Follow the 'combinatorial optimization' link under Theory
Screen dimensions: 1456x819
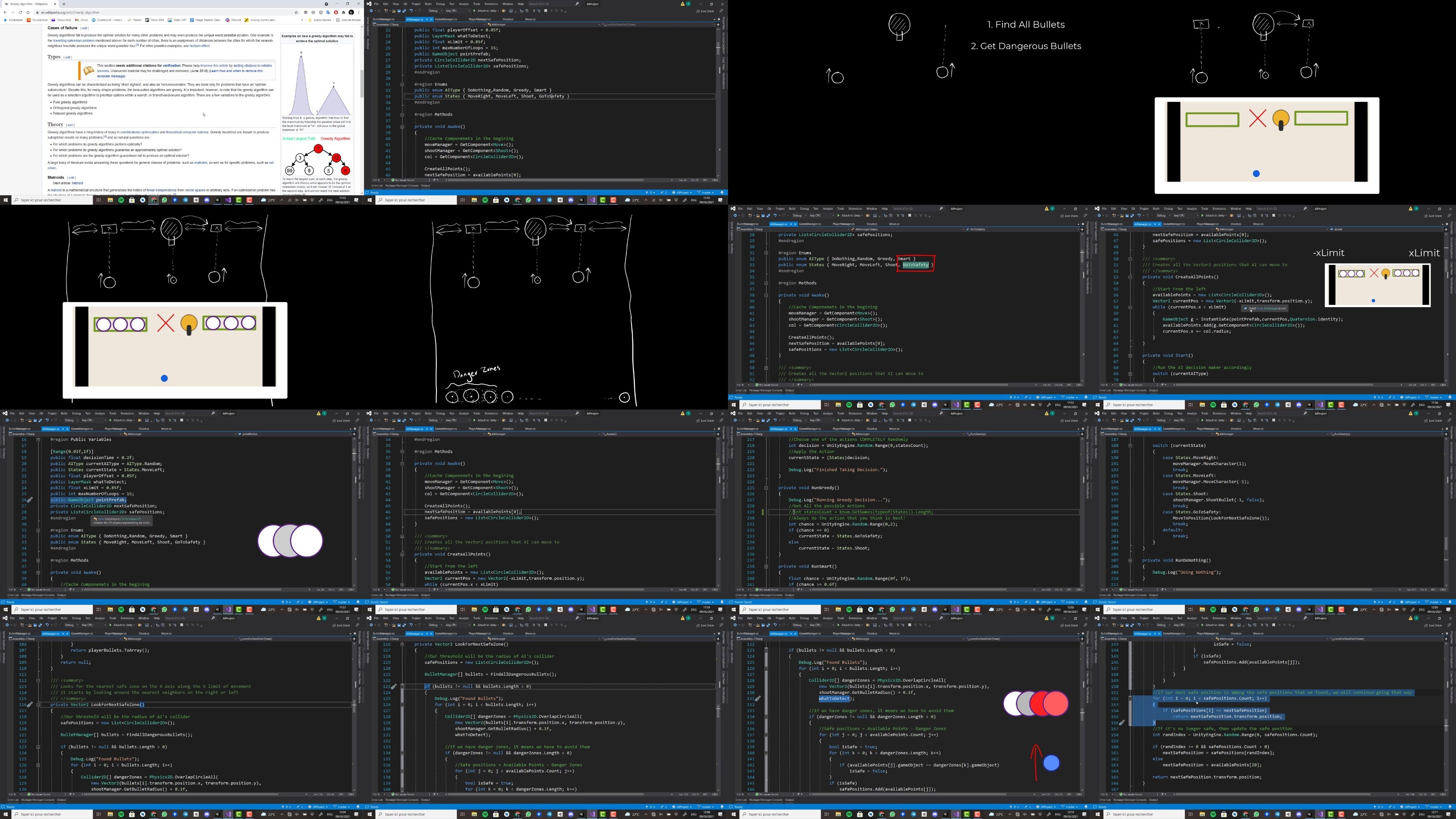(x=140, y=132)
